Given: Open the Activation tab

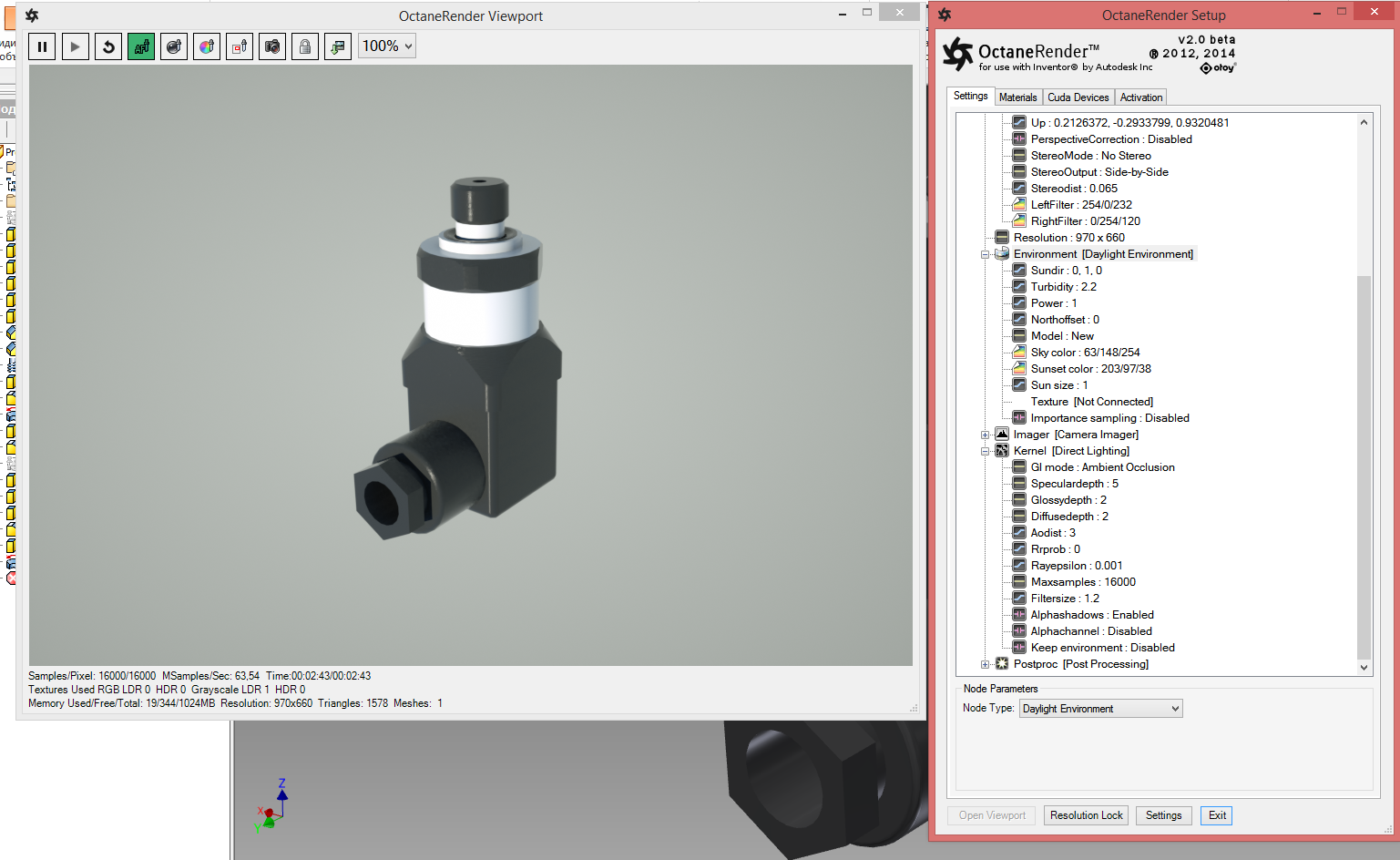Looking at the screenshot, I should pos(1141,97).
